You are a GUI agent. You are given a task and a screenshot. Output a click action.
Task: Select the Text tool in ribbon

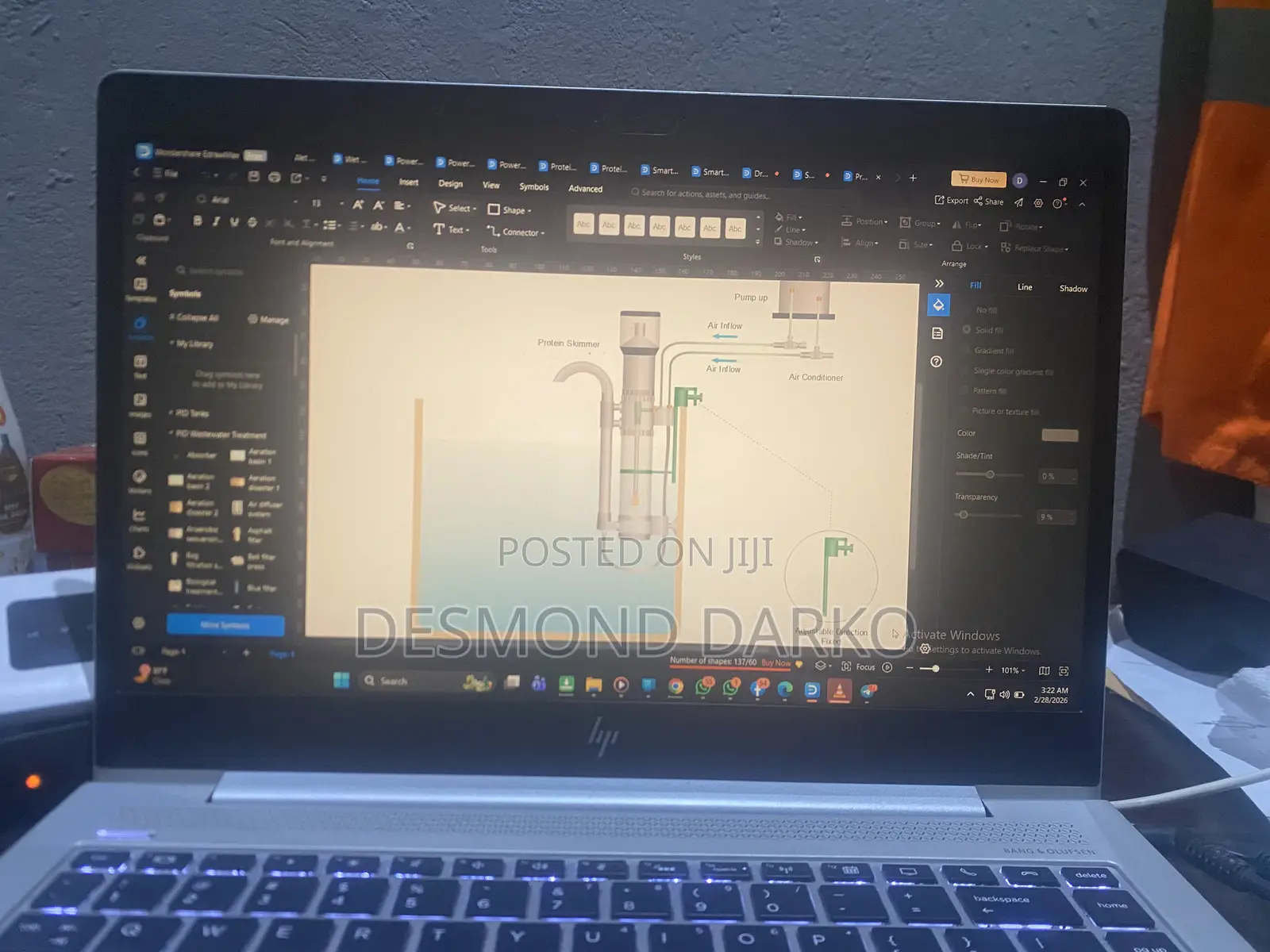pos(451,229)
